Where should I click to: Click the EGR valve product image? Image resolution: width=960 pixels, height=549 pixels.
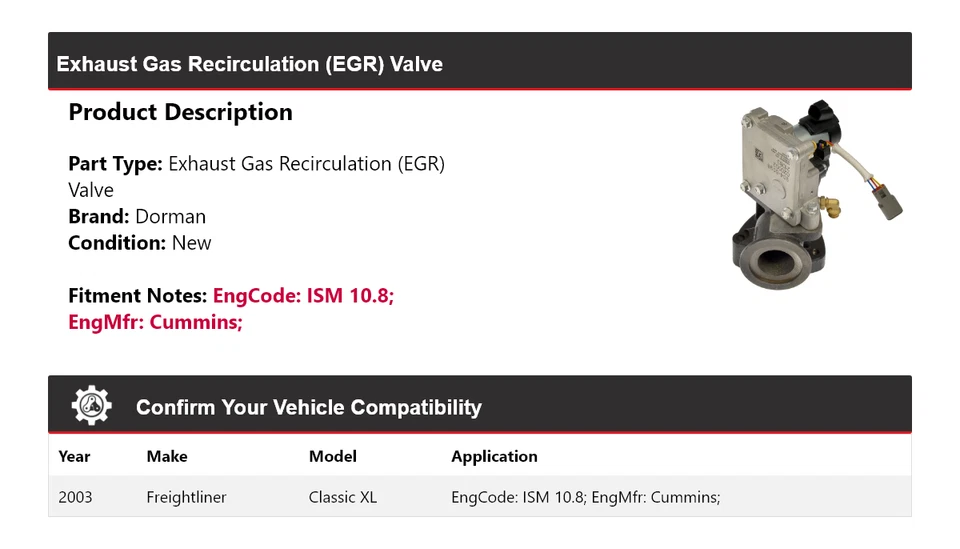click(812, 193)
